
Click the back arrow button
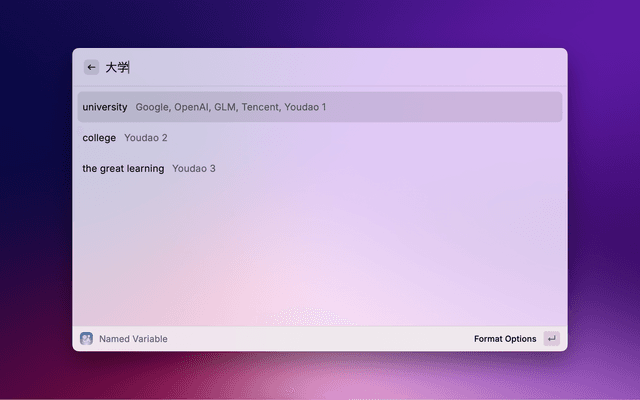point(91,67)
